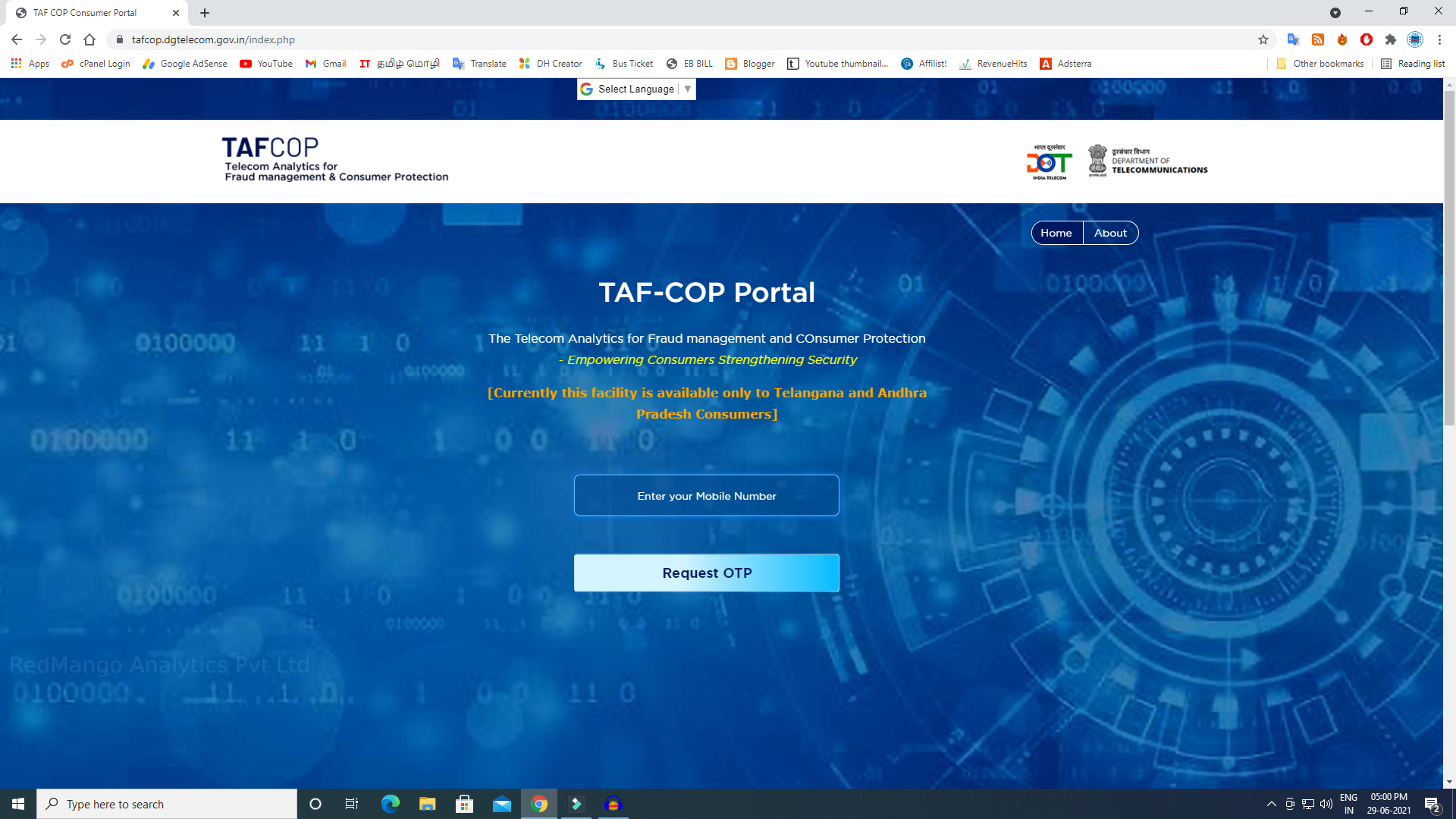Go to the Home menu item
The image size is (1456, 819).
tap(1056, 233)
